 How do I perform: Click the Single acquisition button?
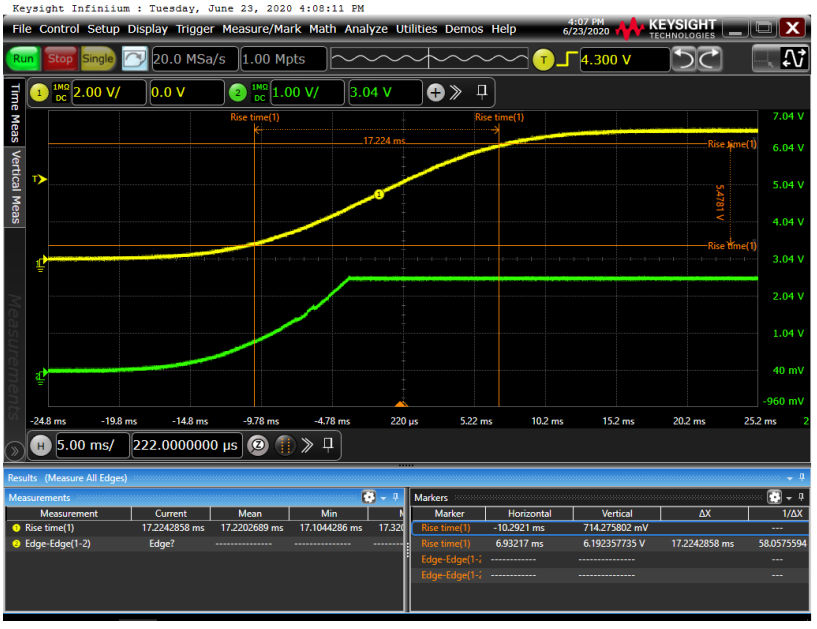[x=98, y=59]
